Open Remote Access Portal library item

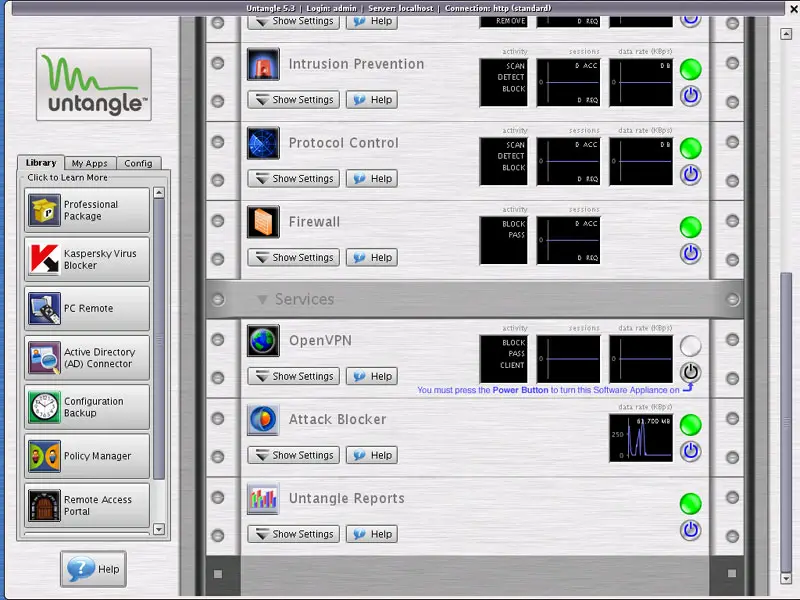[x=87, y=505]
